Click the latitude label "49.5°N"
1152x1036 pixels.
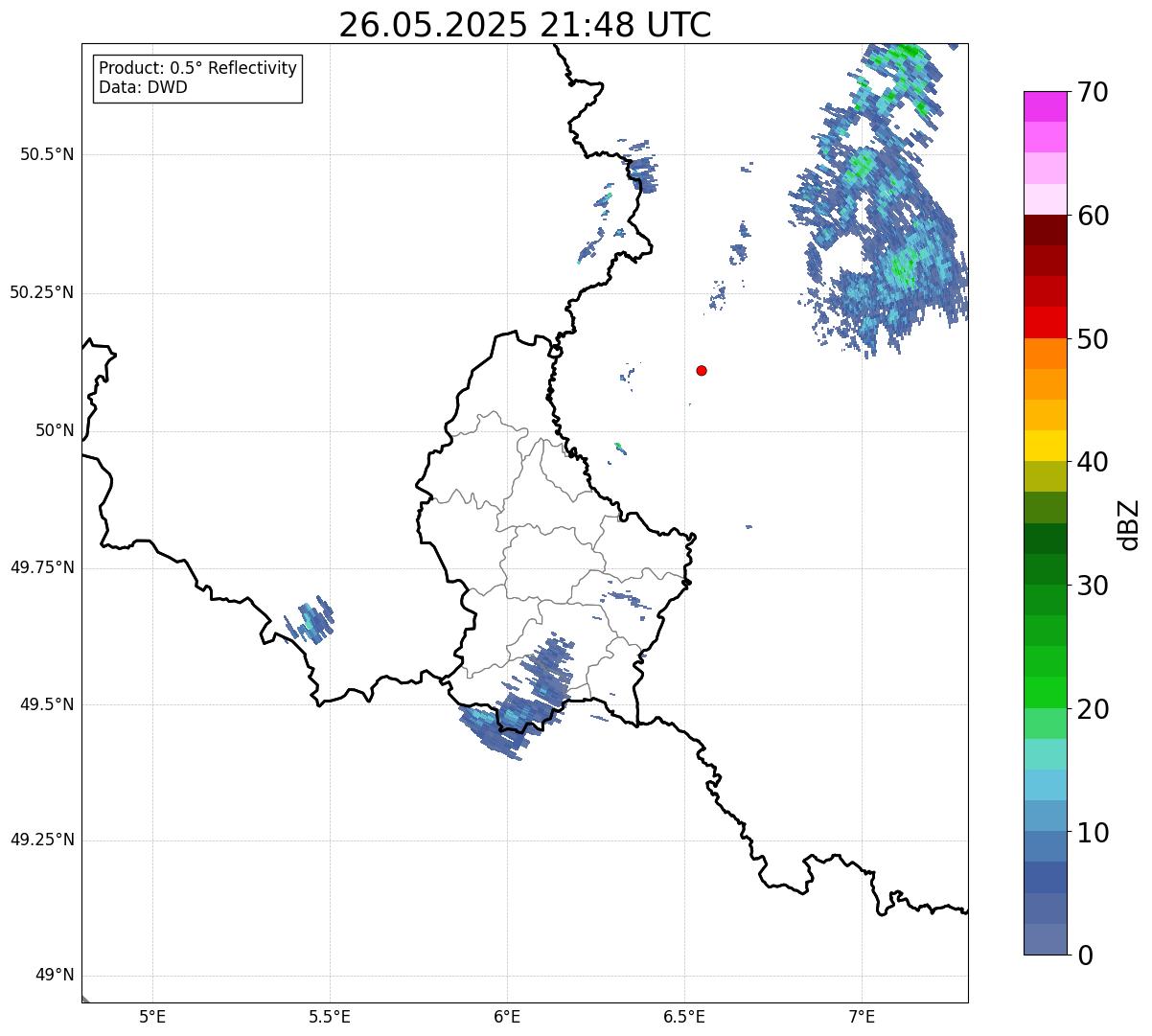pos(47,704)
